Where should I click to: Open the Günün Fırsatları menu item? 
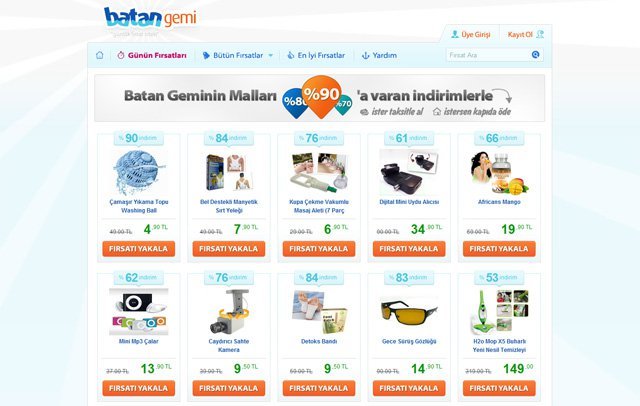157,55
